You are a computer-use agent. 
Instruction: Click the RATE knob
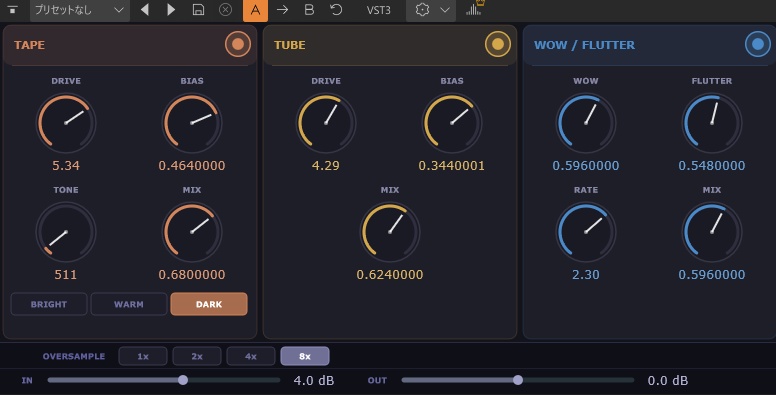586,232
